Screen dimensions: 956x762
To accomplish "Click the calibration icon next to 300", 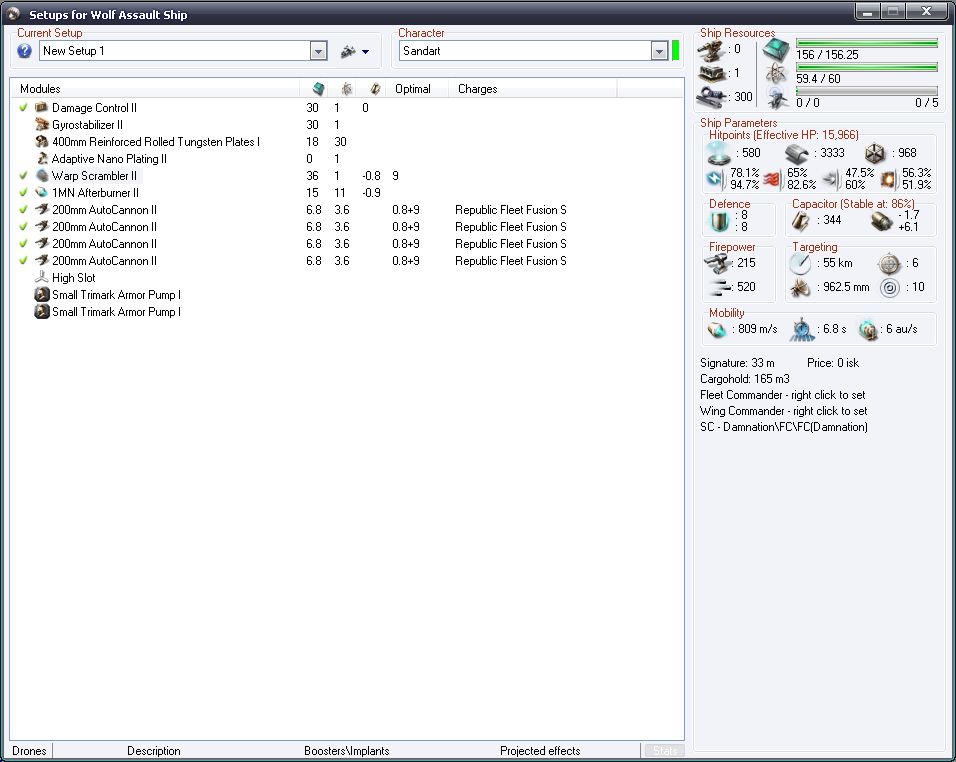I will (711, 98).
